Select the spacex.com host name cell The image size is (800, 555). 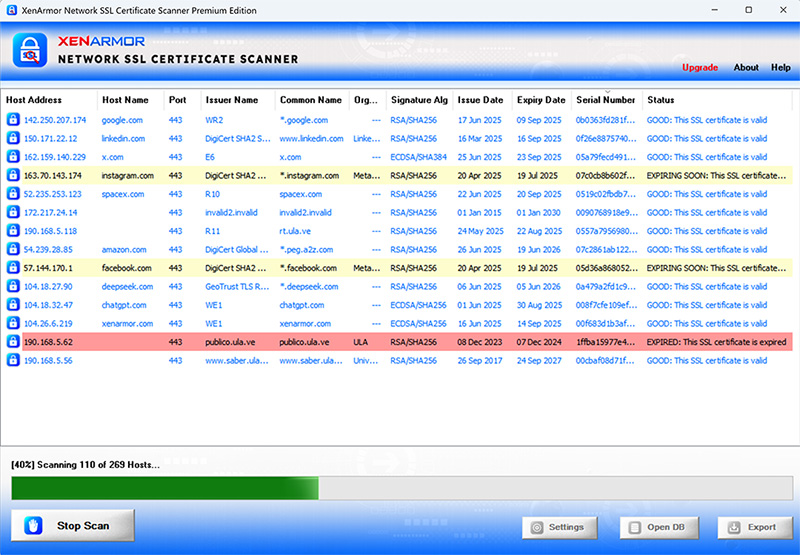(x=122, y=194)
